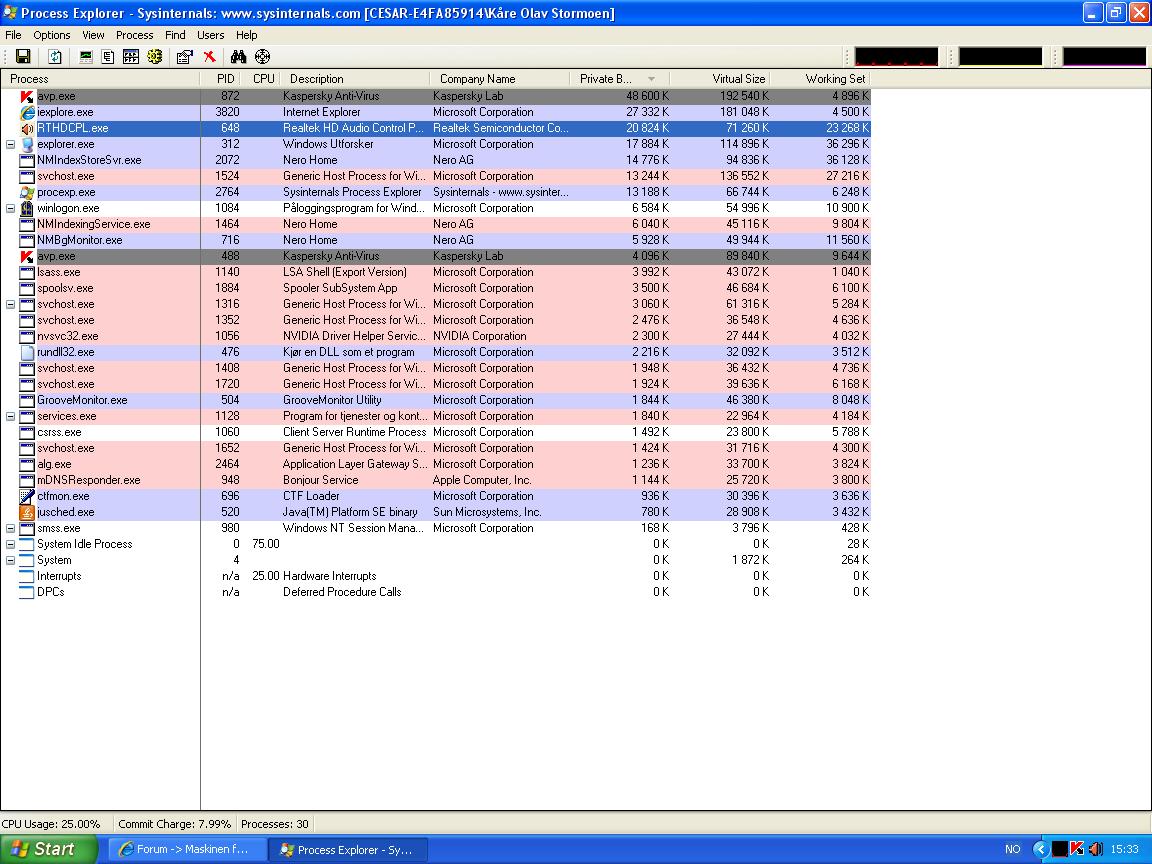Screen dimensions: 1152x864
Task: Collapse the System Idle Process node
Action: tap(10, 544)
